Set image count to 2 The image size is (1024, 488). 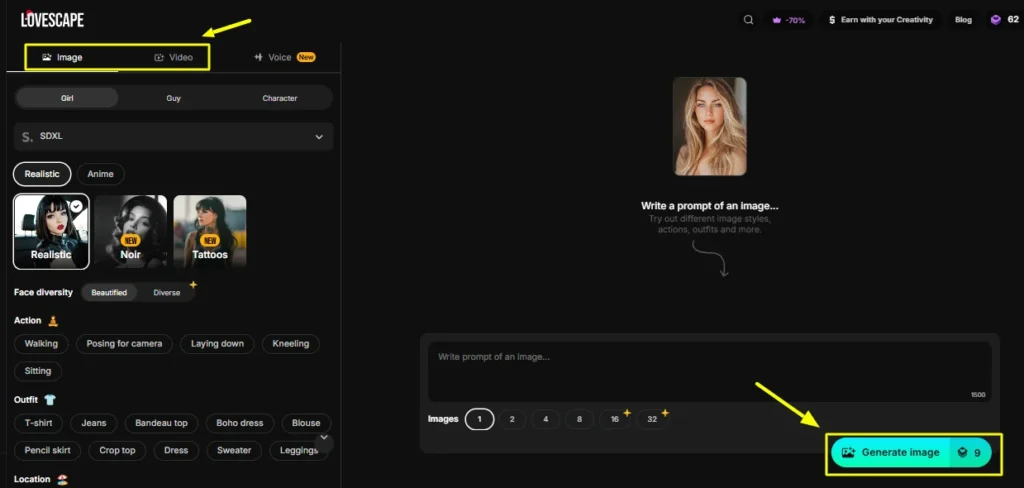(512, 419)
